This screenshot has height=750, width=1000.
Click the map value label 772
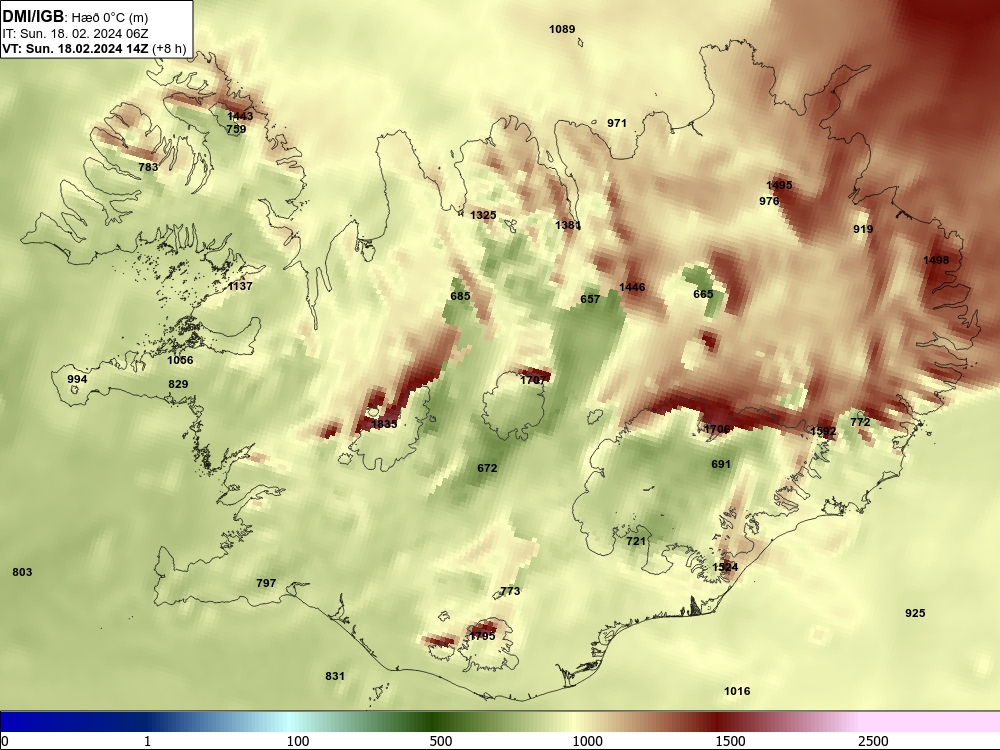[860, 422]
